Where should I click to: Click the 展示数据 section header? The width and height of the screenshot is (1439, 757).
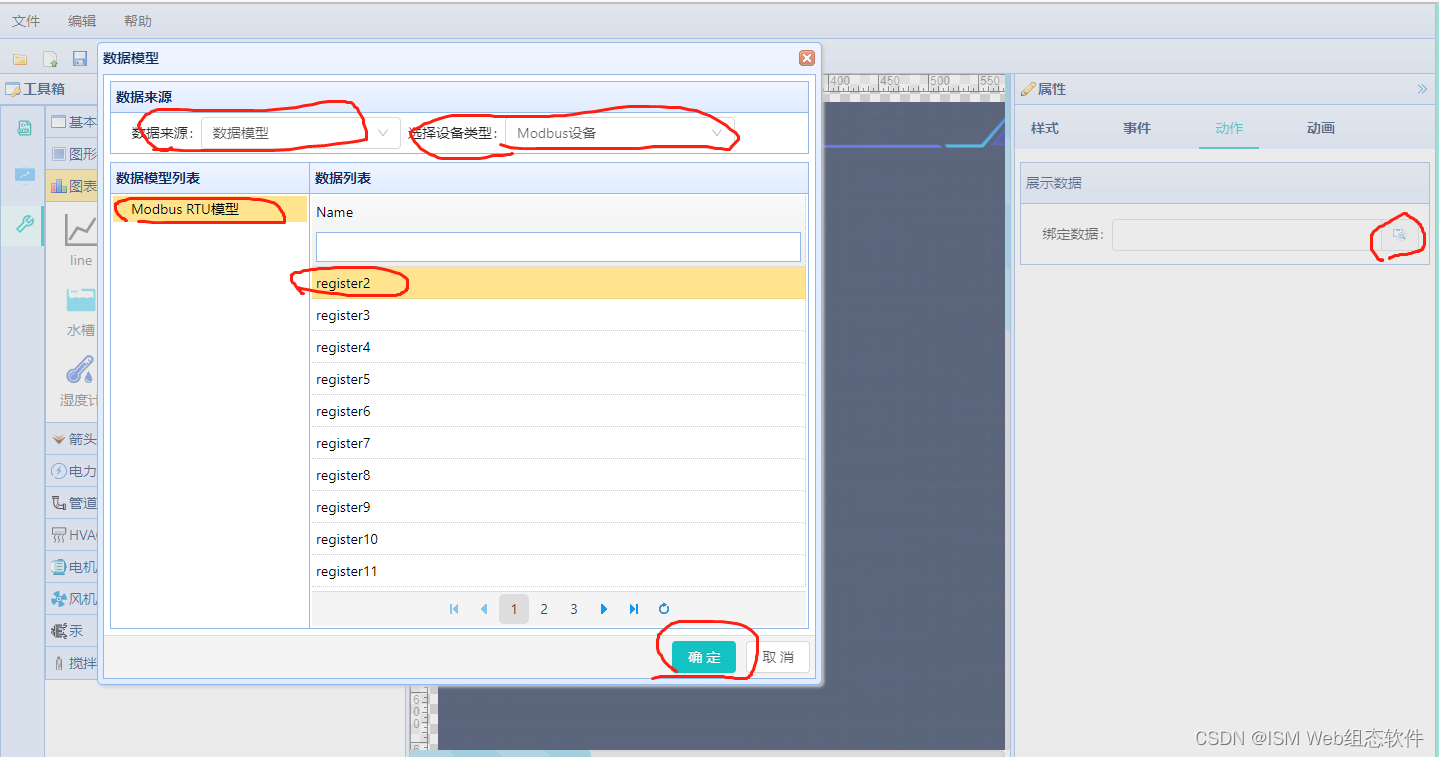point(1225,183)
